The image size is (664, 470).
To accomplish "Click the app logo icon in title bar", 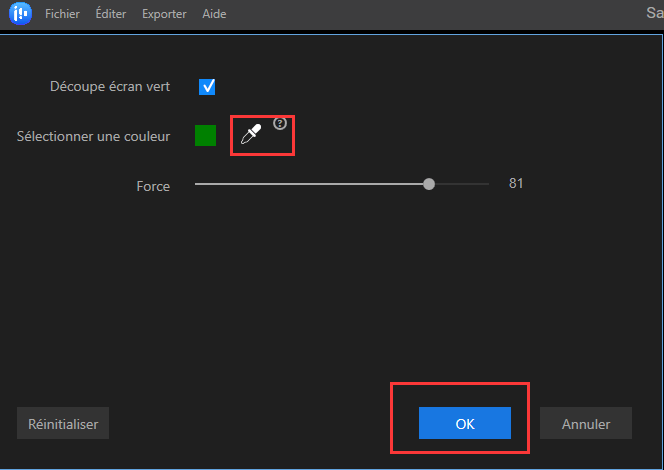I will 20,15.
